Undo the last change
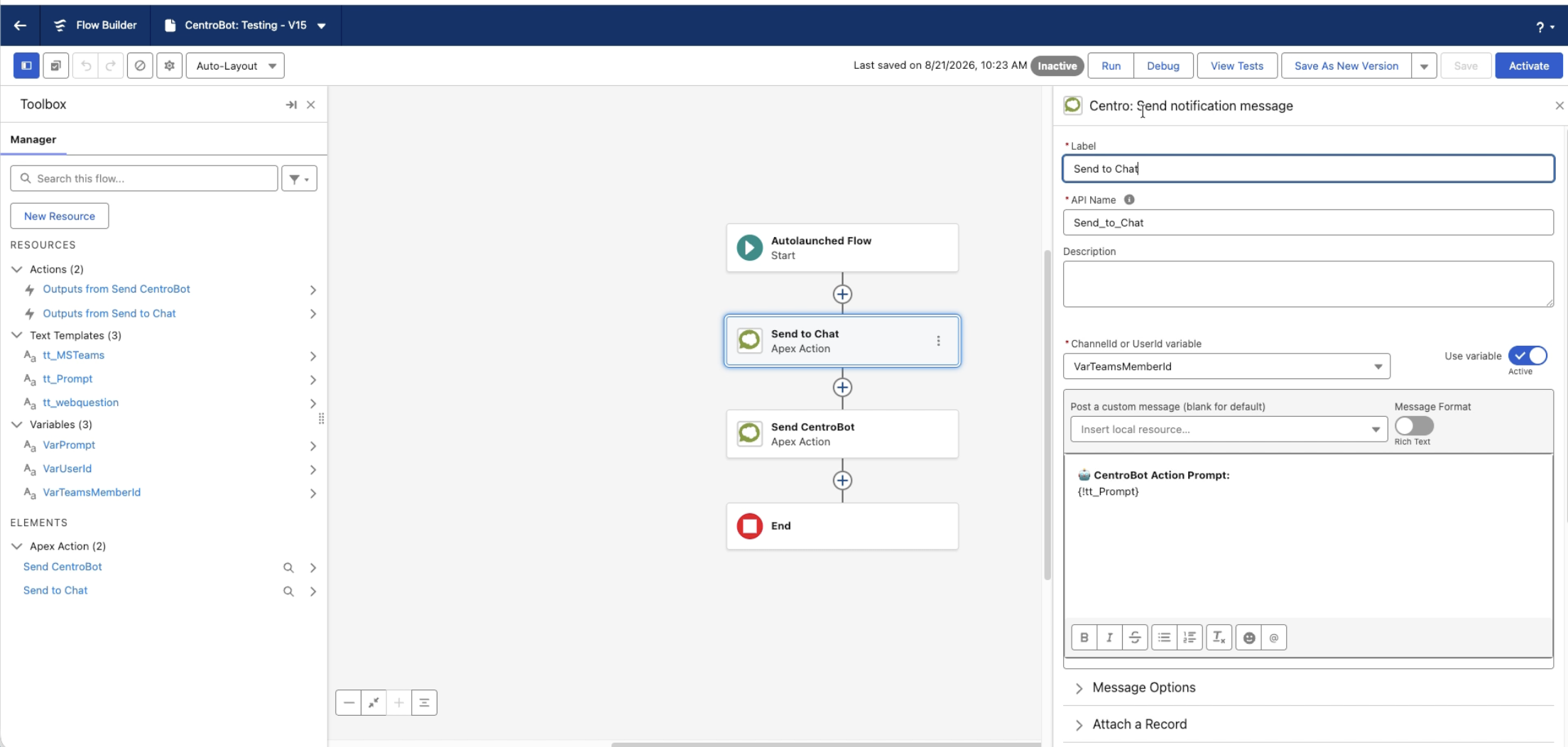The width and height of the screenshot is (1568, 747). 86,66
